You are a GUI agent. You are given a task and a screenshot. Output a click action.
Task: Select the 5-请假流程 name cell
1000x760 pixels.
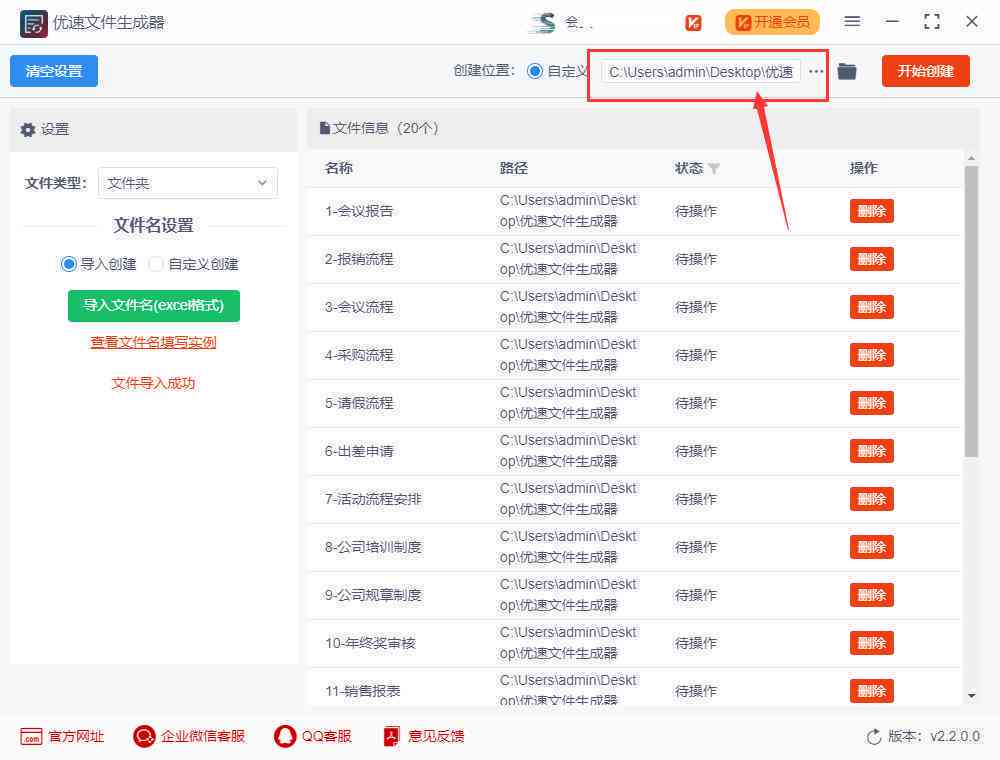point(359,403)
